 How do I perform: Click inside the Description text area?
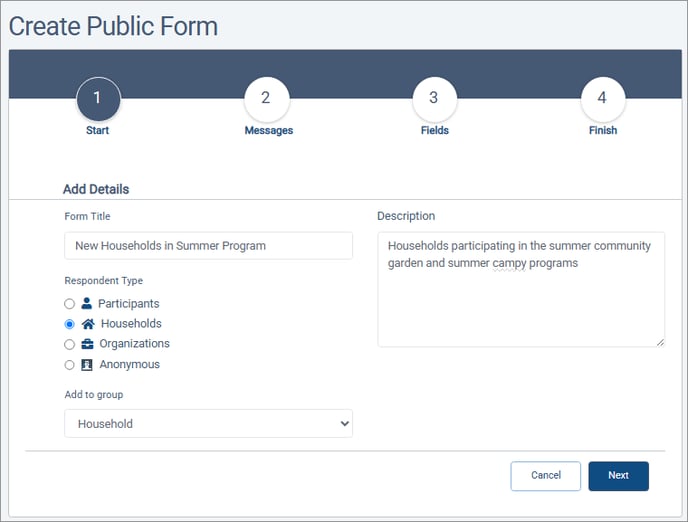pos(521,290)
